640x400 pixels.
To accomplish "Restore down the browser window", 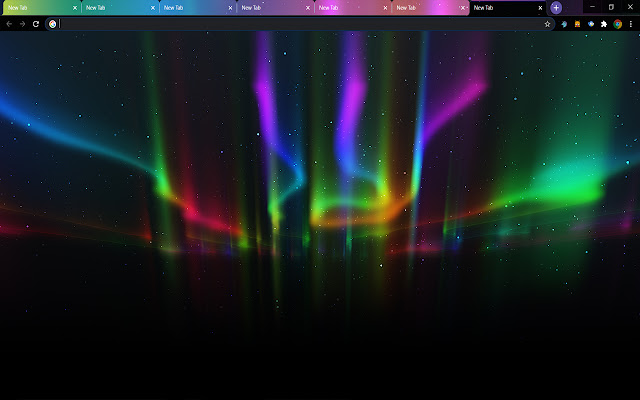I will (611, 7).
